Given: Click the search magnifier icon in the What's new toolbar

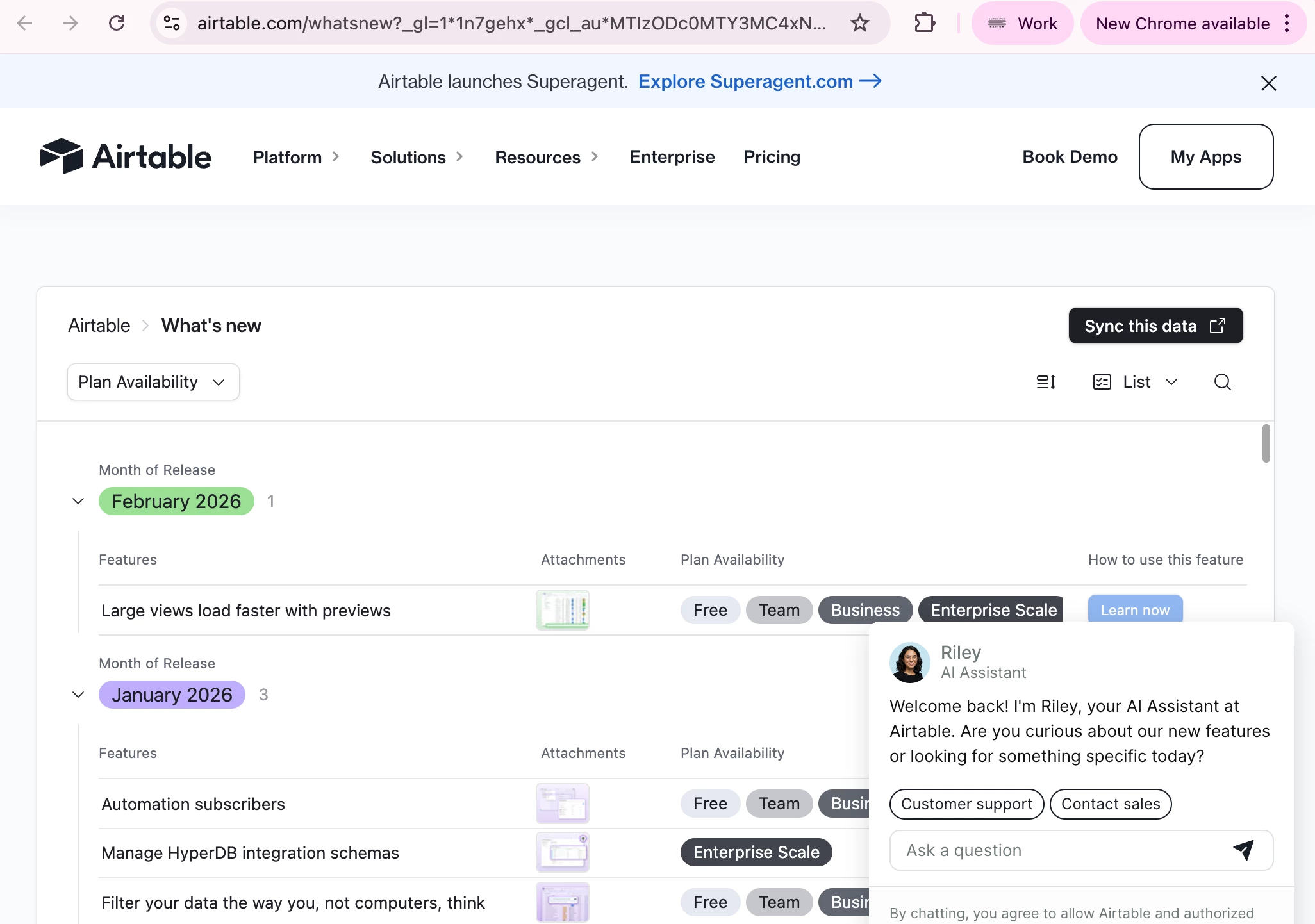Looking at the screenshot, I should 1222,382.
